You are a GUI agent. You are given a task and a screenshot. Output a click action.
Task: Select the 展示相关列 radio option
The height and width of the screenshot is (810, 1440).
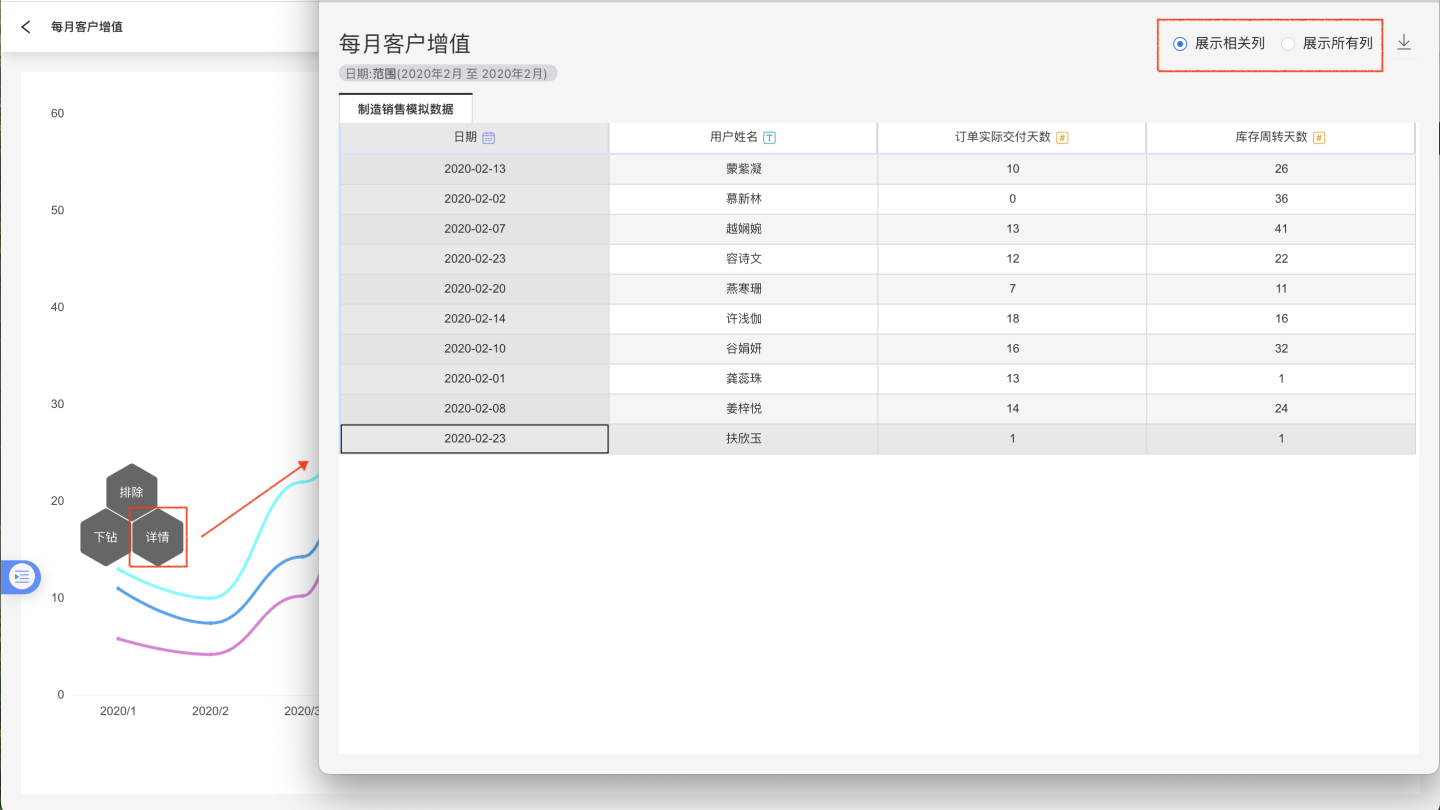point(1180,44)
